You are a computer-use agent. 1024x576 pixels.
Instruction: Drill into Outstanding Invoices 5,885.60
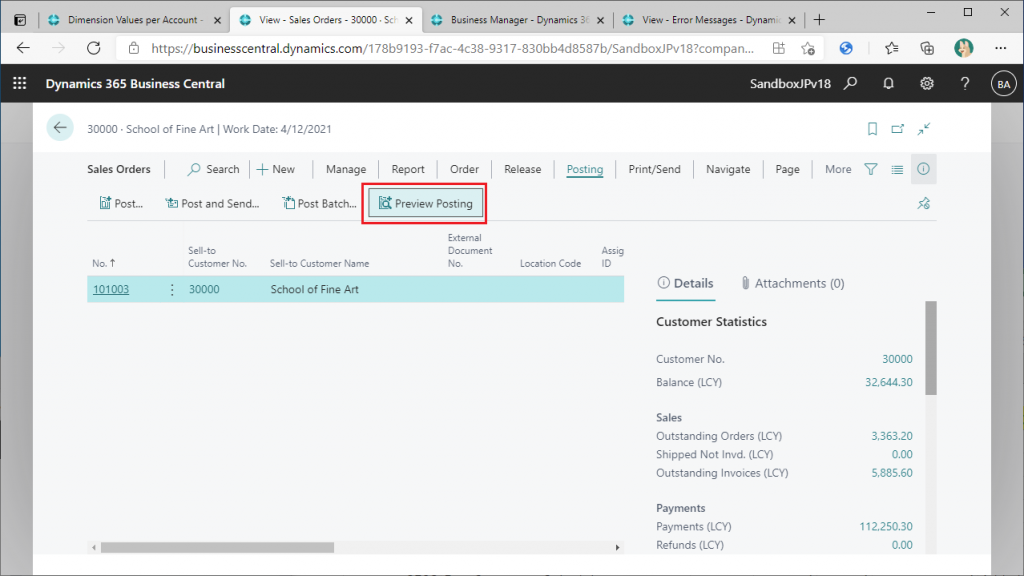point(891,473)
